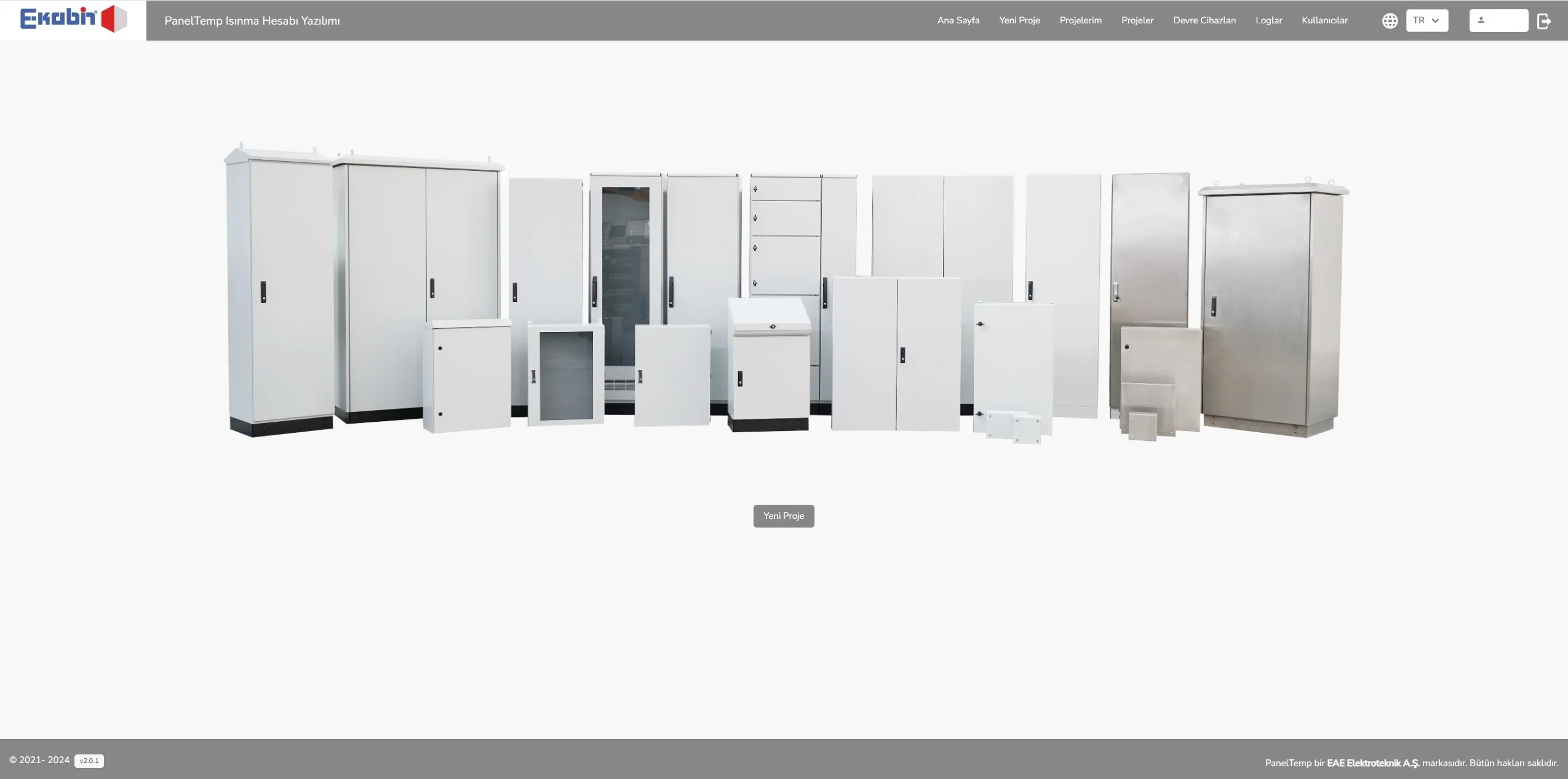The height and width of the screenshot is (779, 1568).
Task: Click the Ekabin logo
Action: click(x=73, y=19)
